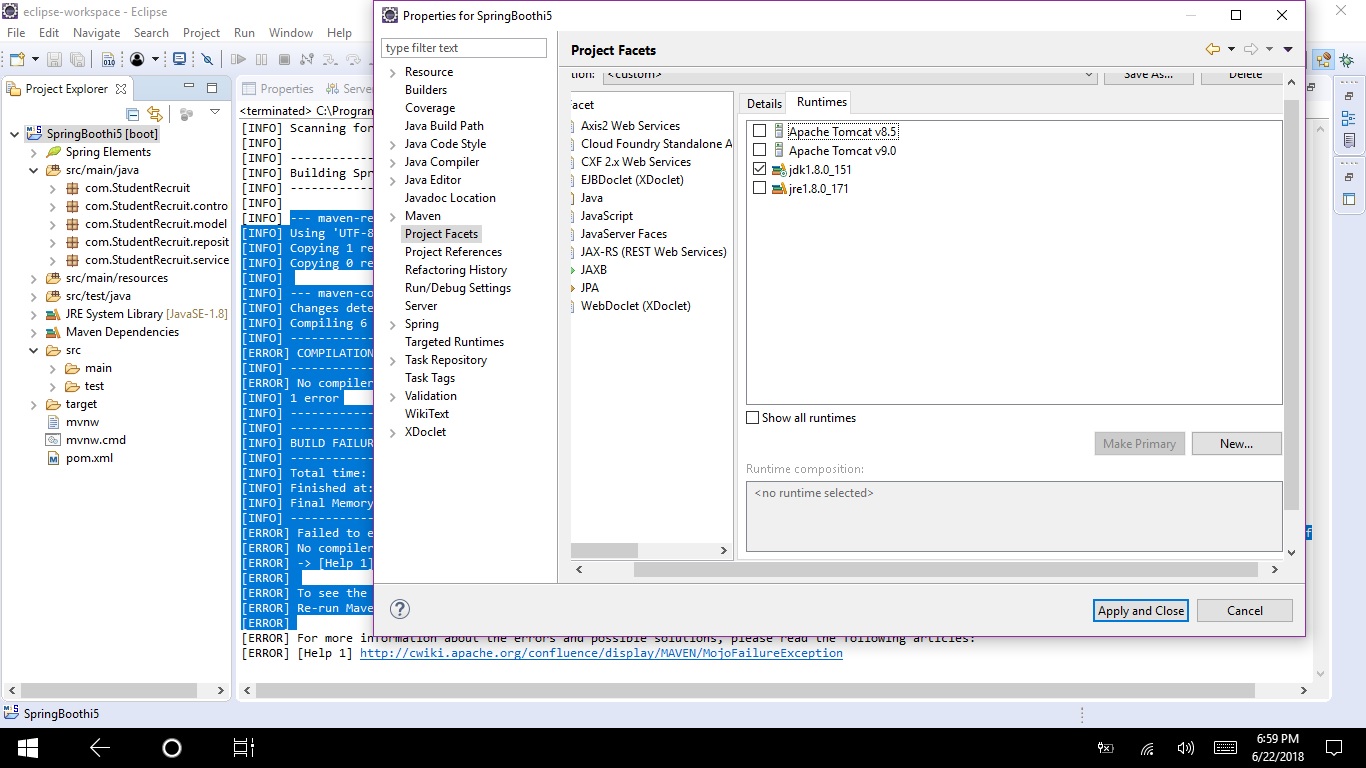1366x768 pixels.
Task: Check the jre1.8.0_171 runtime
Action: pos(760,188)
